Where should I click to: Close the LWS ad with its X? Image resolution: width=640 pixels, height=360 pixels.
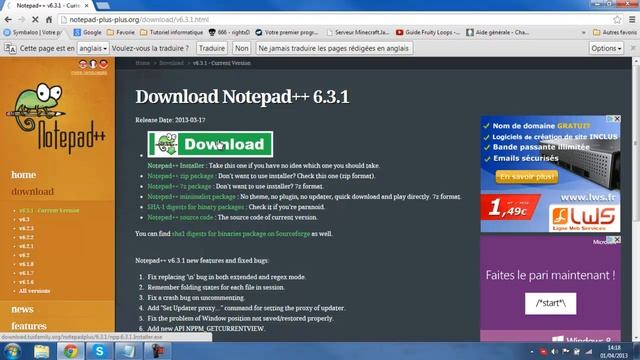pyautogui.click(x=617, y=119)
